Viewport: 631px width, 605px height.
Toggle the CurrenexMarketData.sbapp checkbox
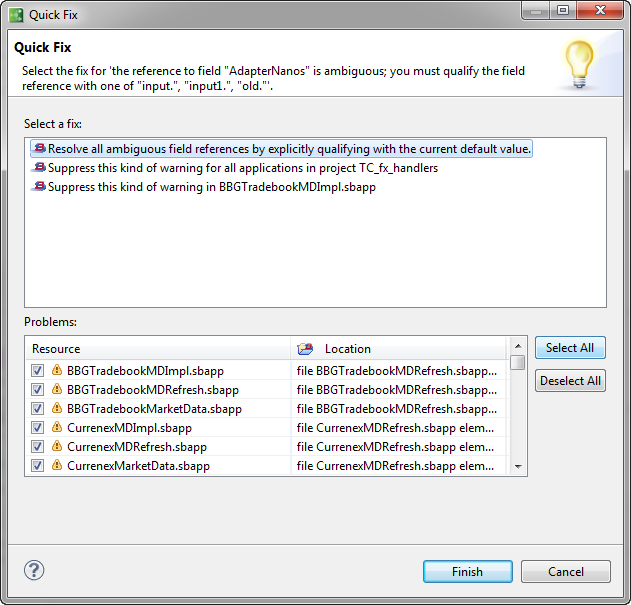tap(38, 465)
